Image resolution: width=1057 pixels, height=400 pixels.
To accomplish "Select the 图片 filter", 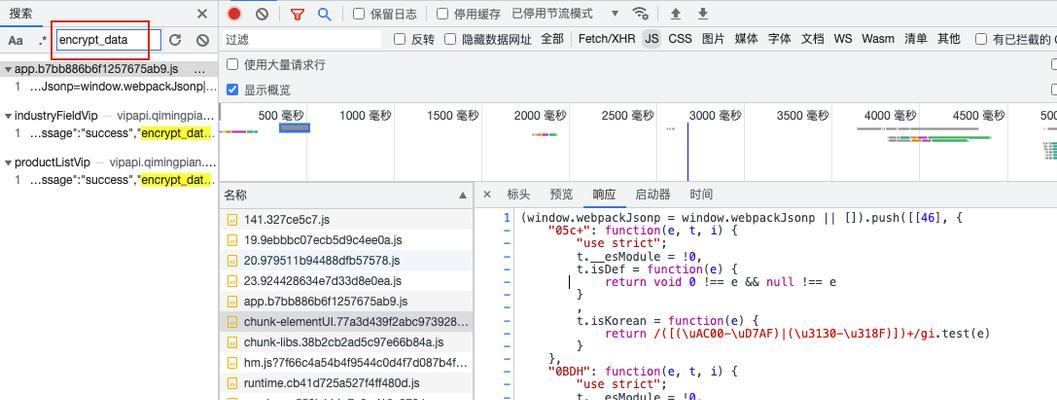I will [713, 39].
